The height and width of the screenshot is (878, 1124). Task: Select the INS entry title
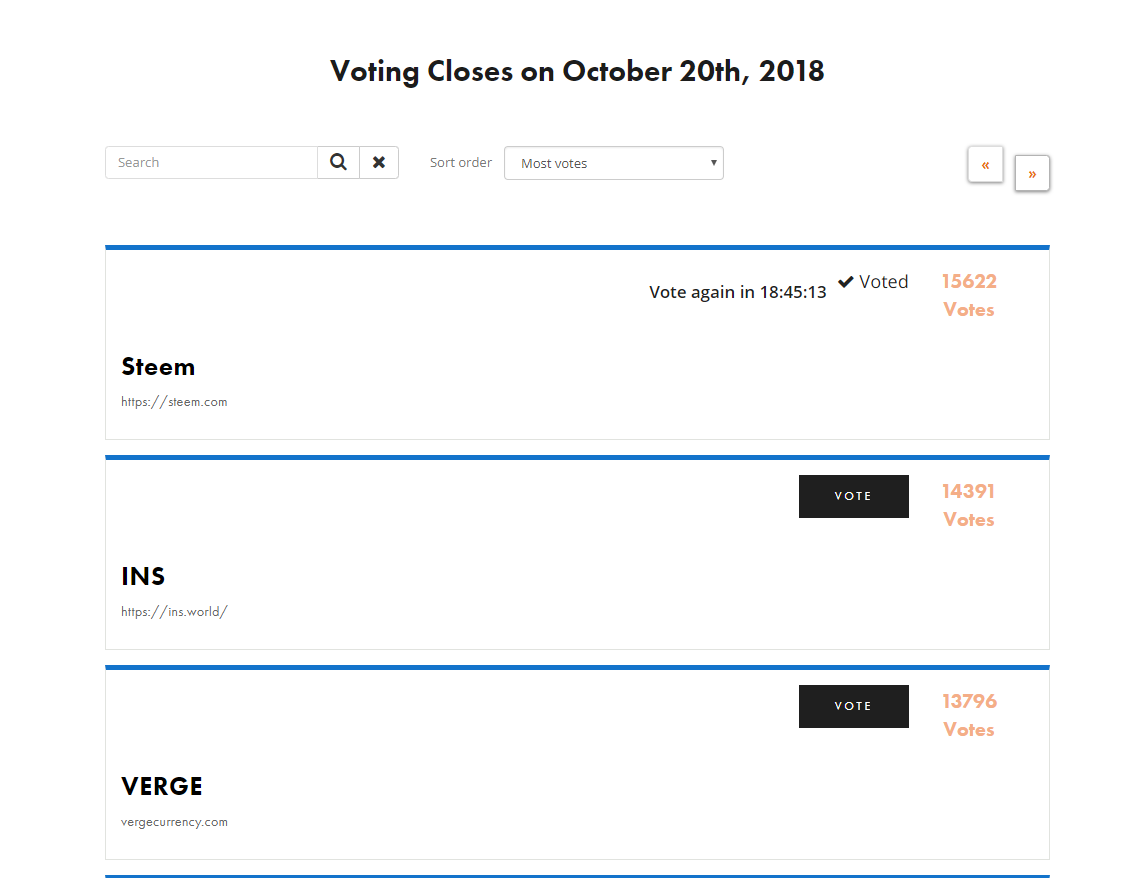click(x=143, y=576)
